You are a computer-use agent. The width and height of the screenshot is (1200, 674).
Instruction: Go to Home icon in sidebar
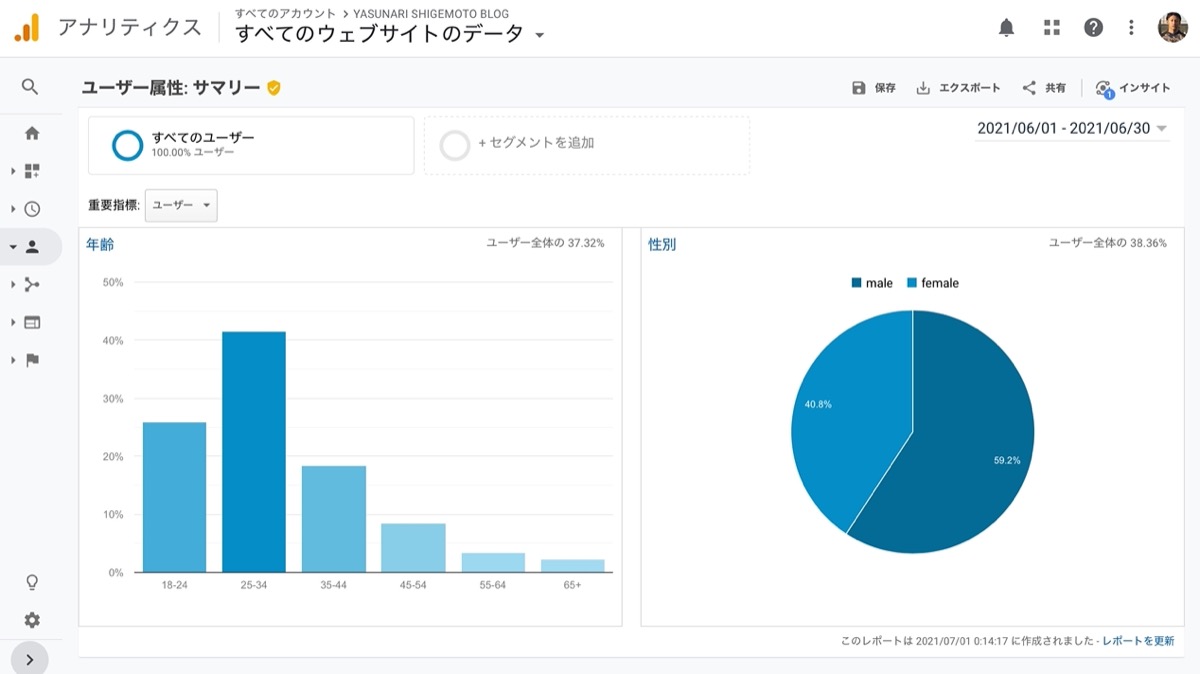pos(32,133)
